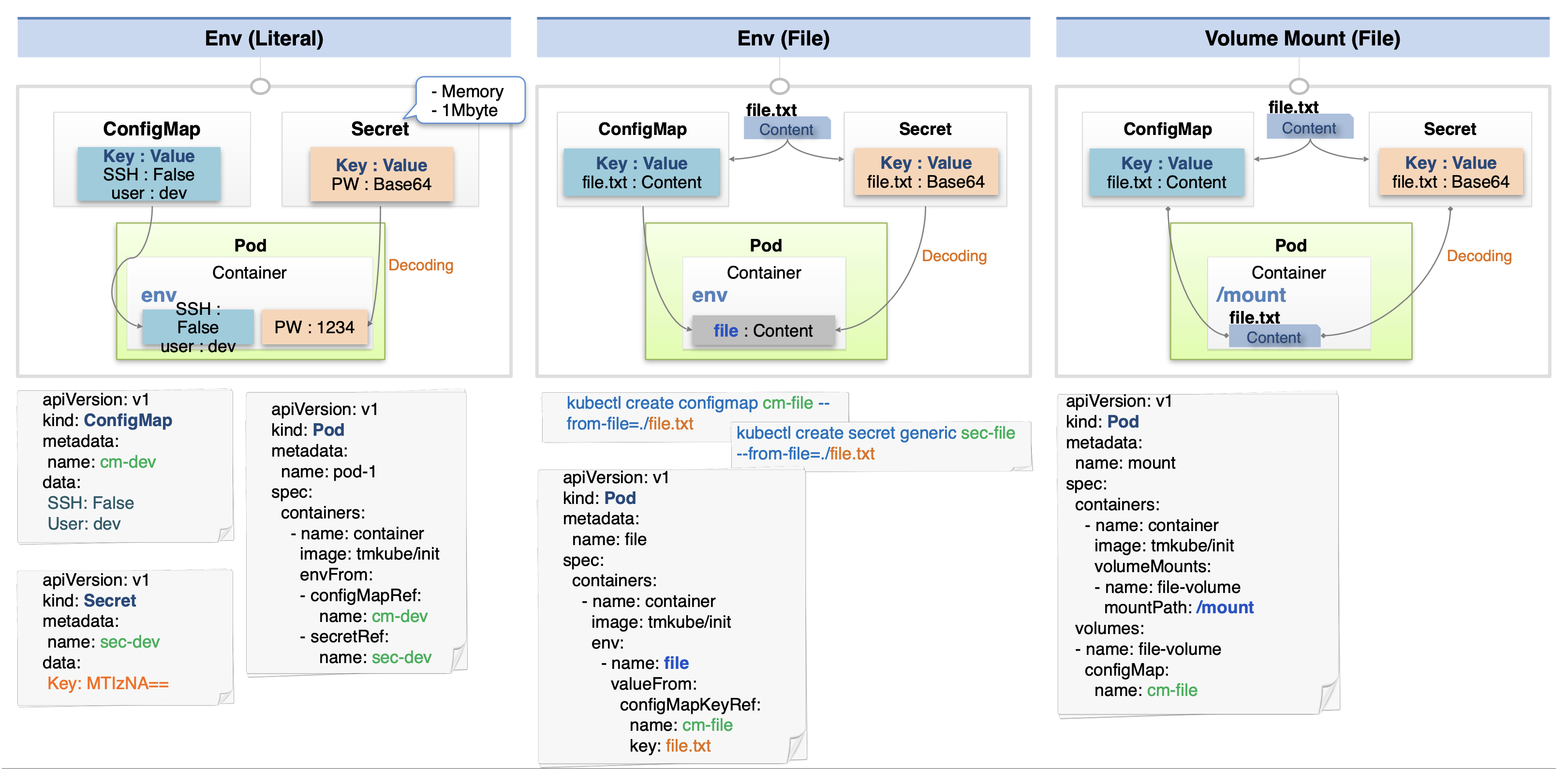
Task: Select the Env (File) header banner
Action: [783, 38]
